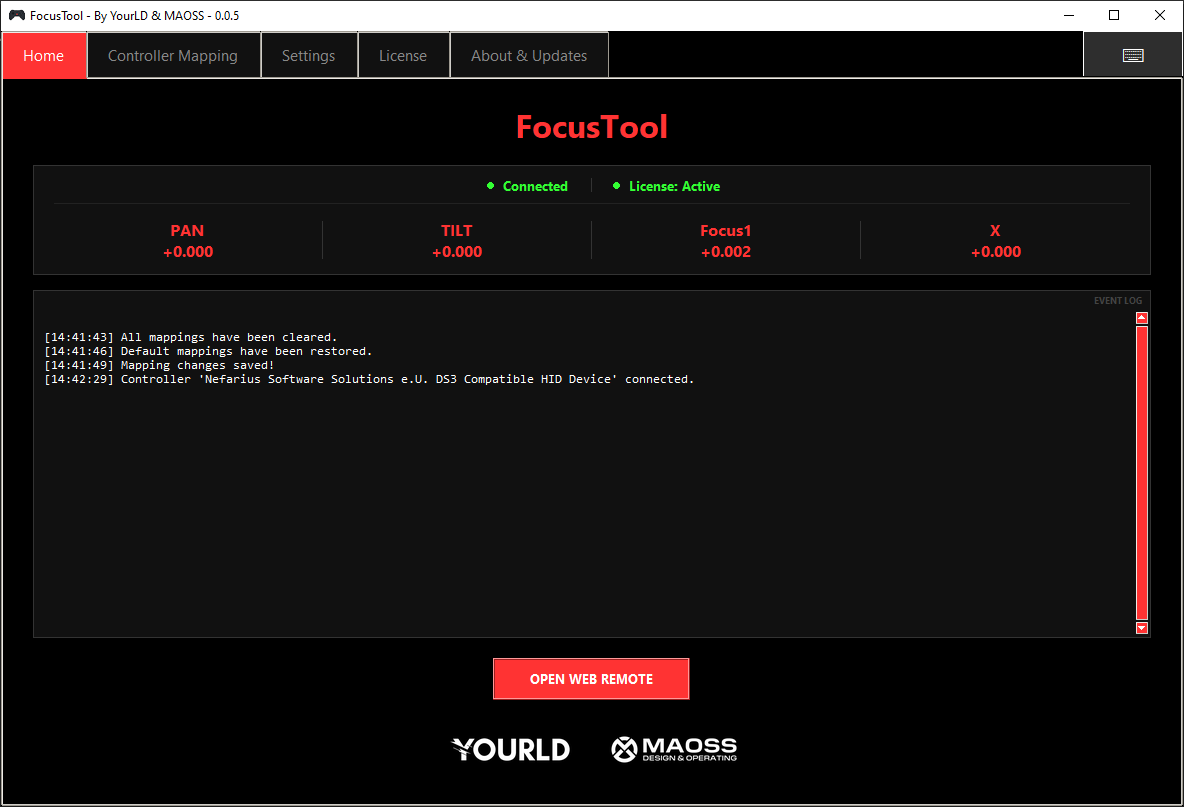Click the YOURLD logo at the bottom
Viewport: 1184px width, 807px height.
coord(510,749)
